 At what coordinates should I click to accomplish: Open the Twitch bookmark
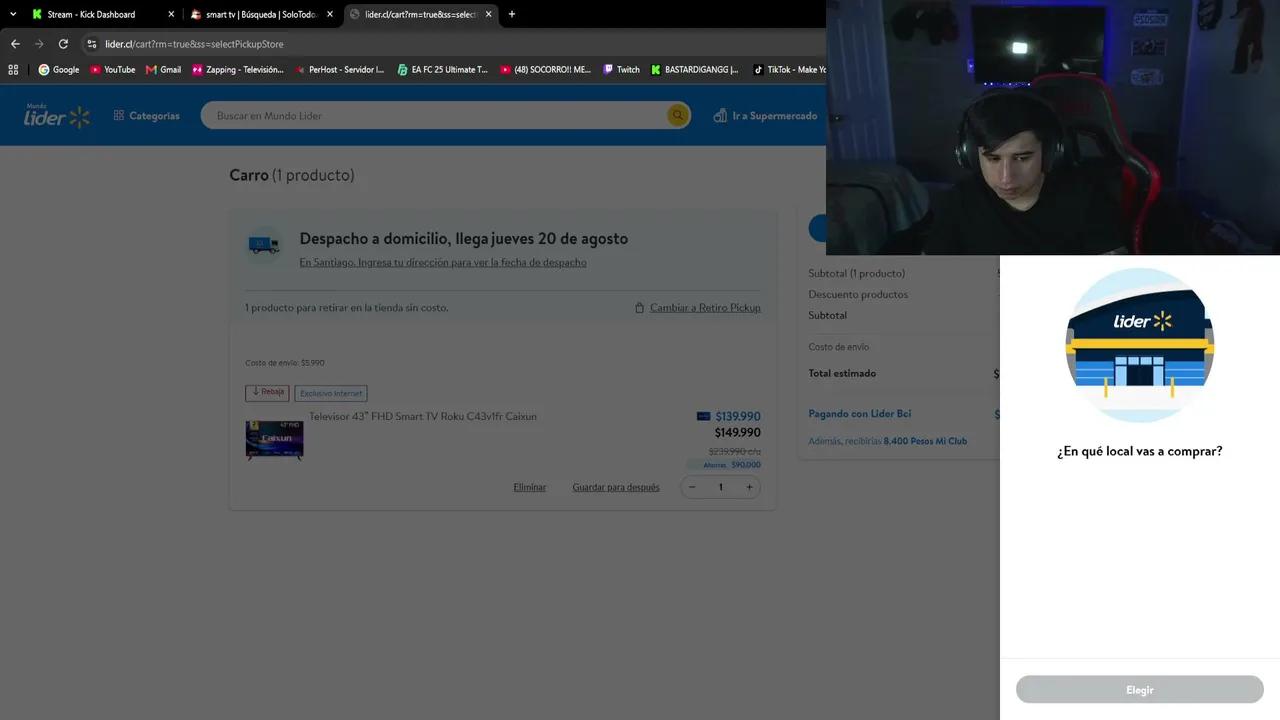click(x=621, y=70)
